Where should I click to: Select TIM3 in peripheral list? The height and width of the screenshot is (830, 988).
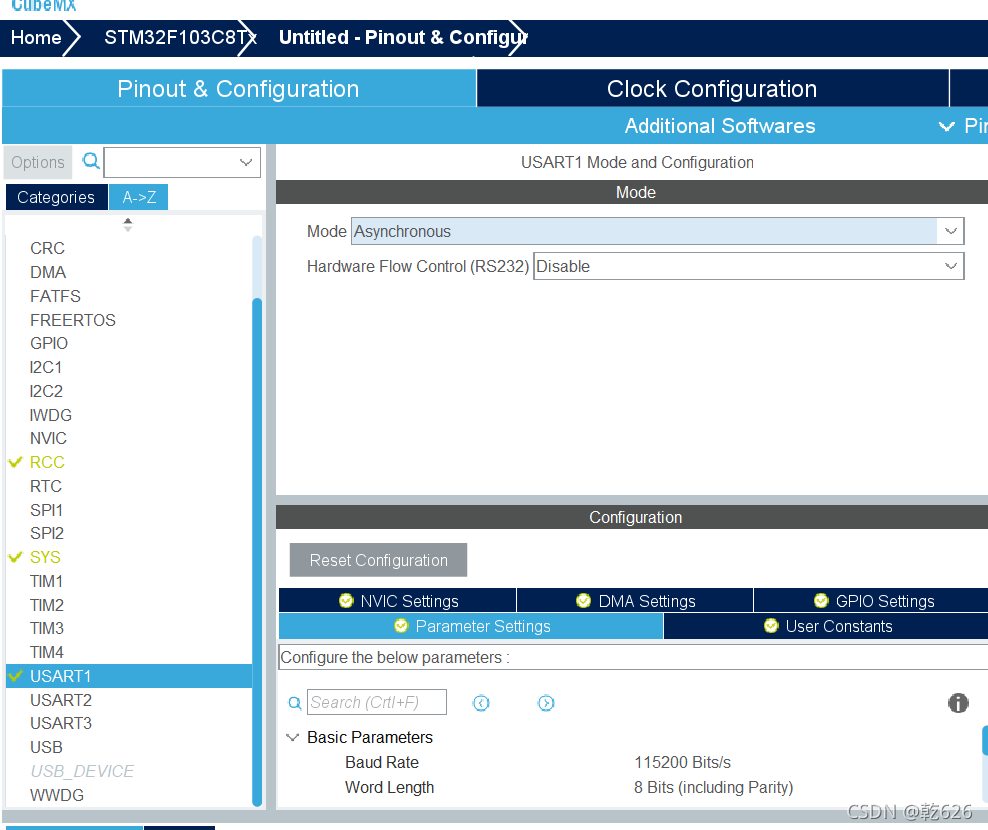[47, 629]
